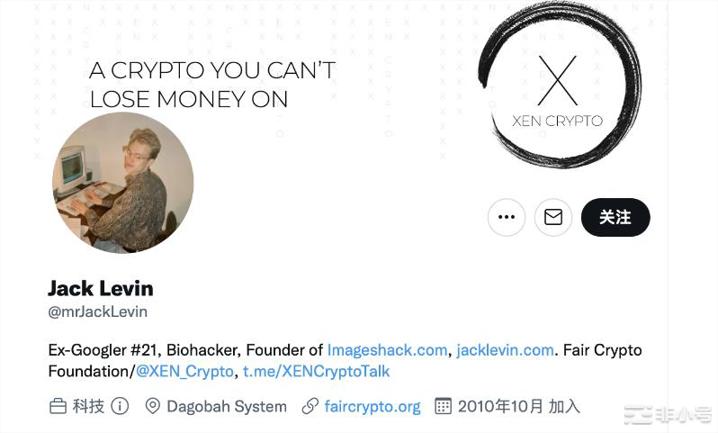Viewport: 718px width, 433px height.
Task: Click the 科技 category label
Action: coord(88,406)
